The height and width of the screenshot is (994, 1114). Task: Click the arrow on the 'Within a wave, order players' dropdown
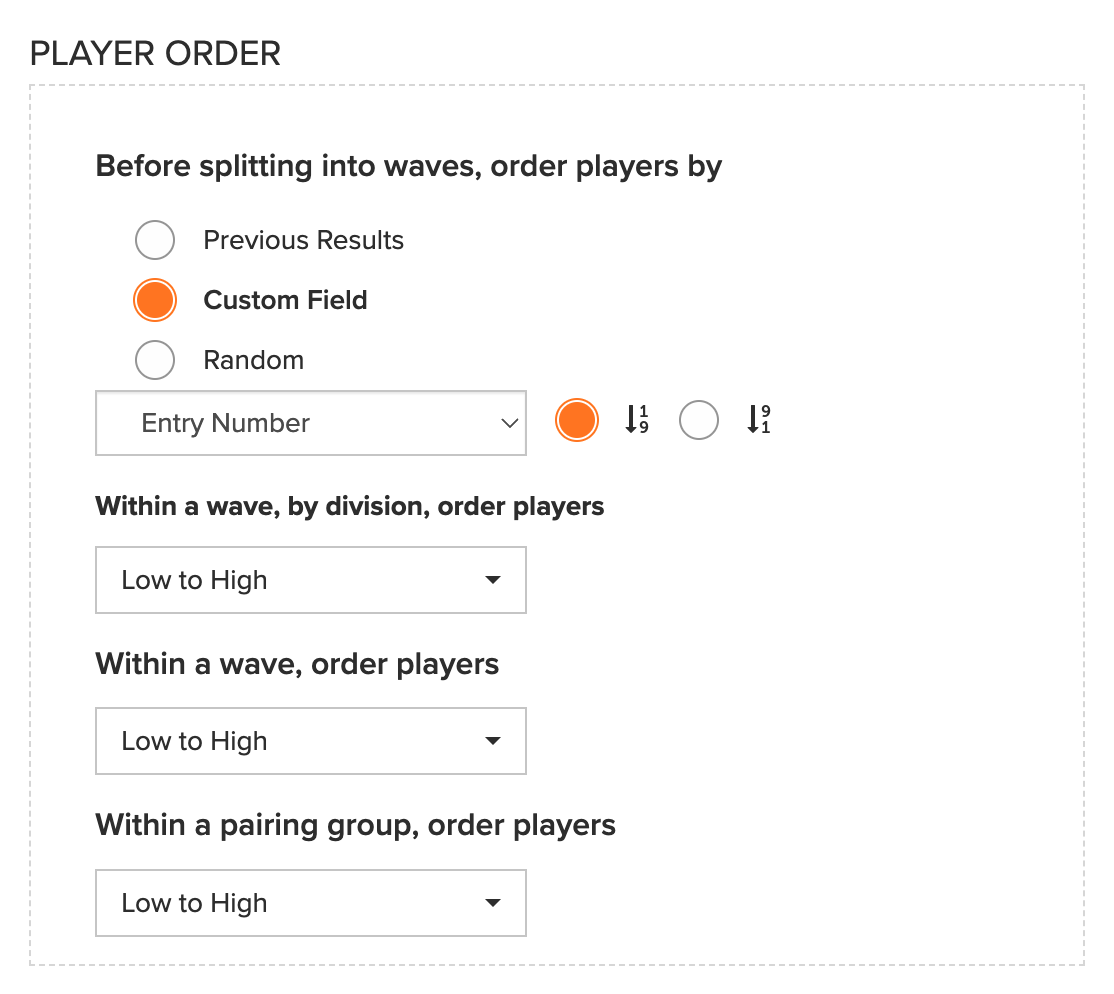pyautogui.click(x=492, y=740)
